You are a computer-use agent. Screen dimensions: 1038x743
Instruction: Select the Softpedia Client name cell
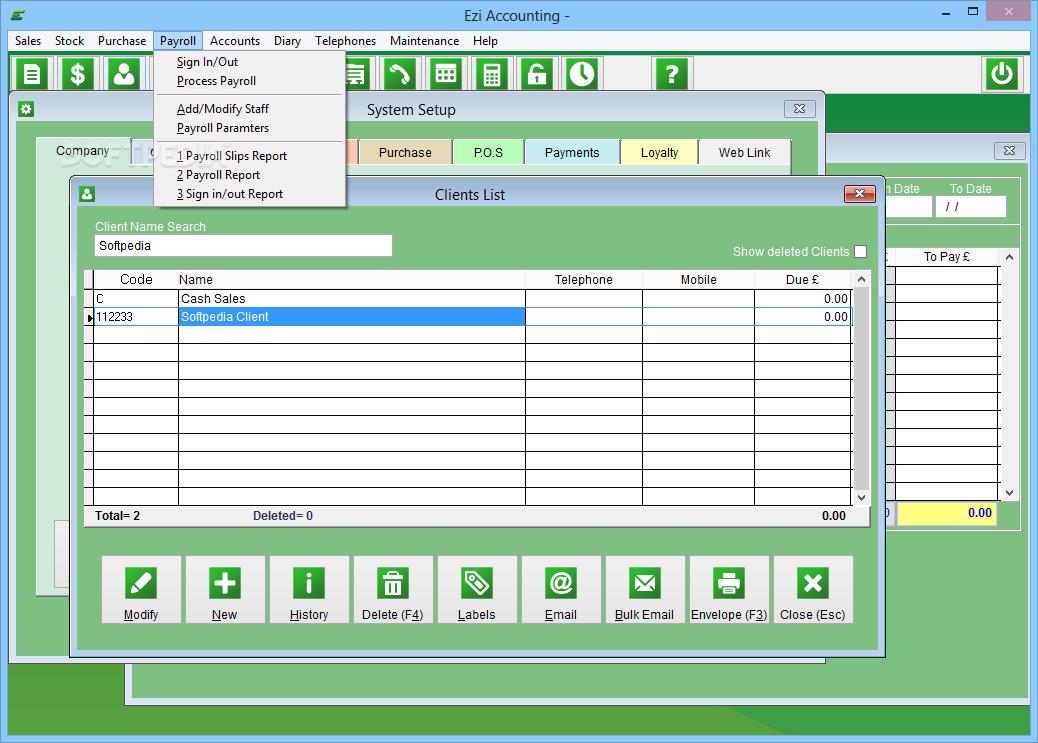coord(352,317)
